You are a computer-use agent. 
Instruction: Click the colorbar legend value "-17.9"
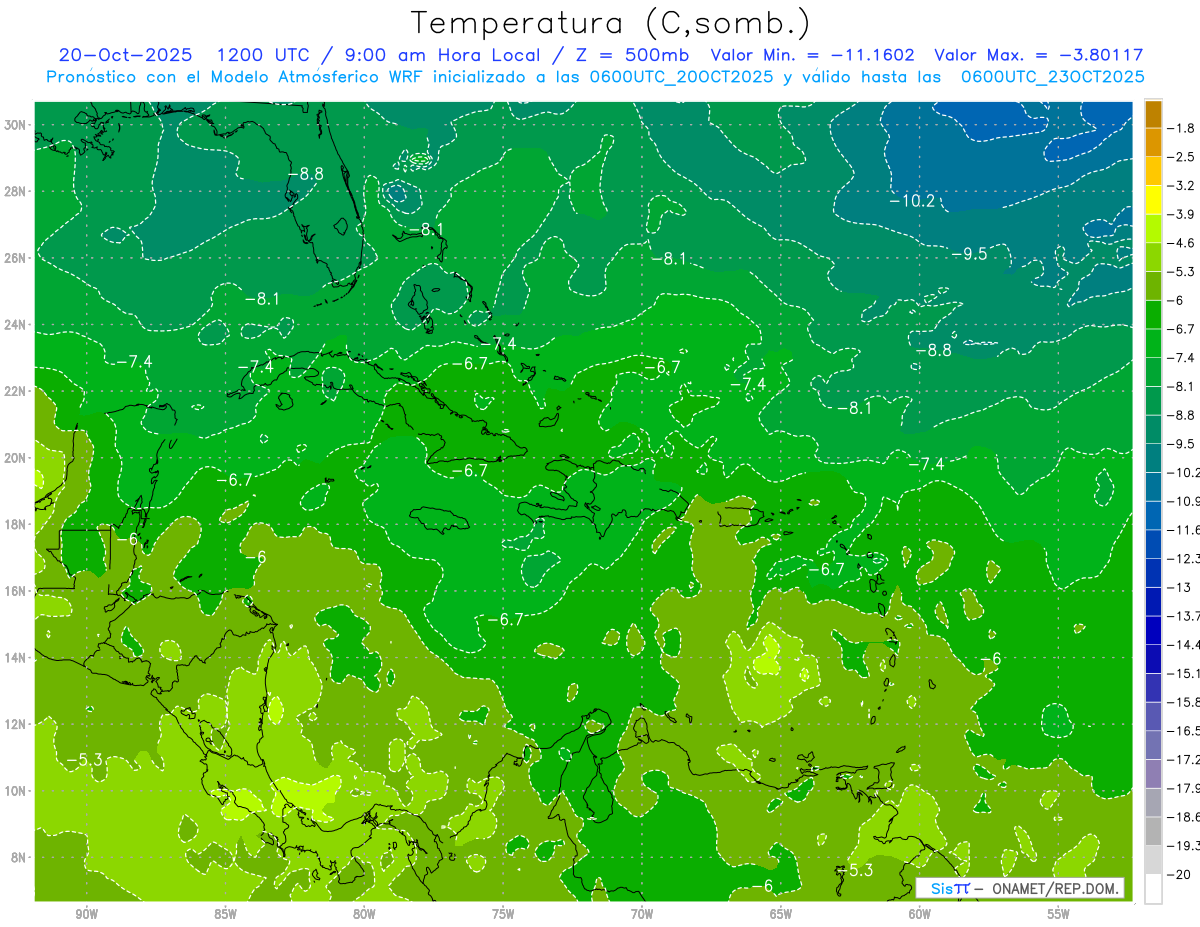click(x=1185, y=788)
